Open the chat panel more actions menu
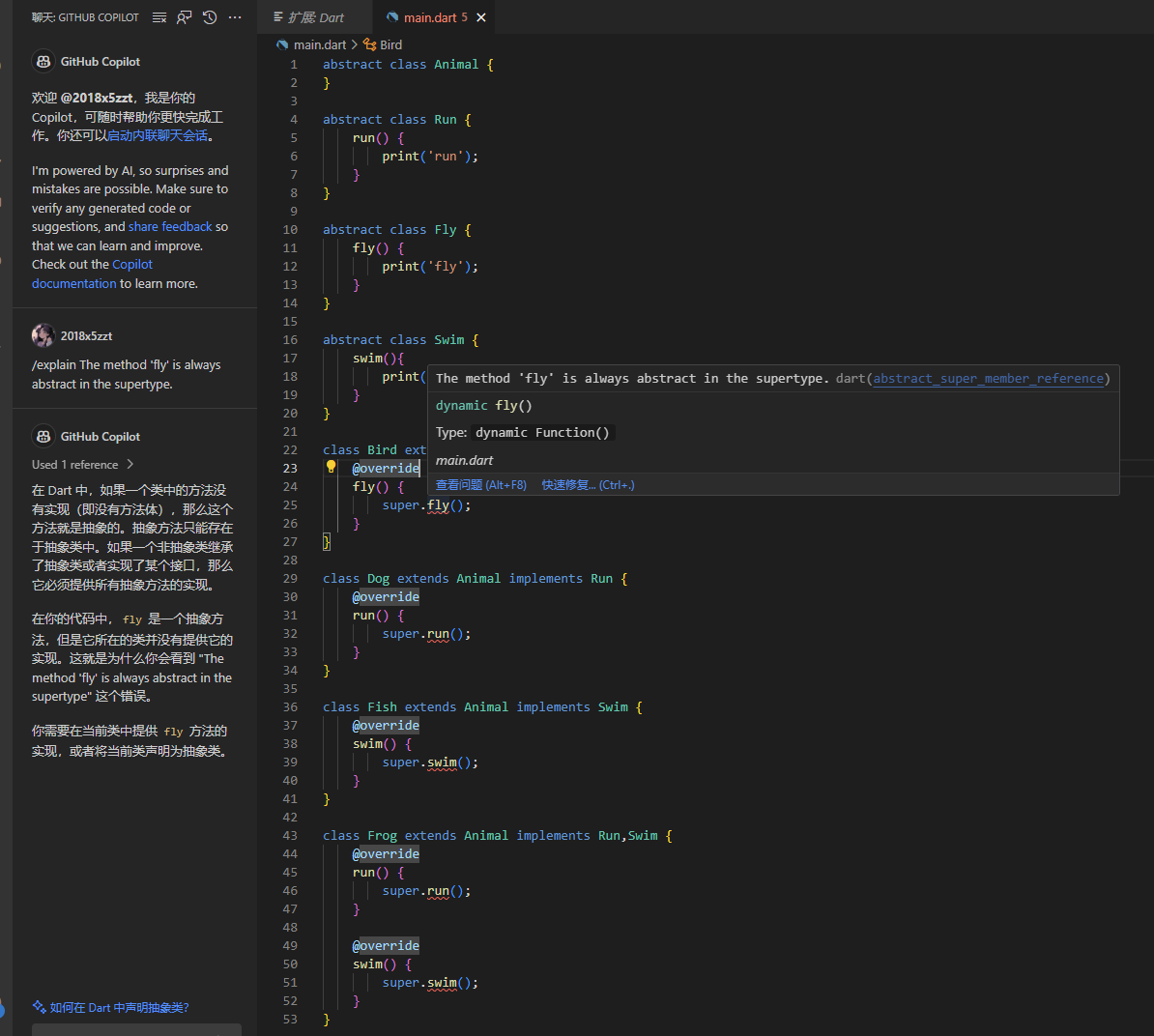The width and height of the screenshot is (1154, 1036). point(235,17)
